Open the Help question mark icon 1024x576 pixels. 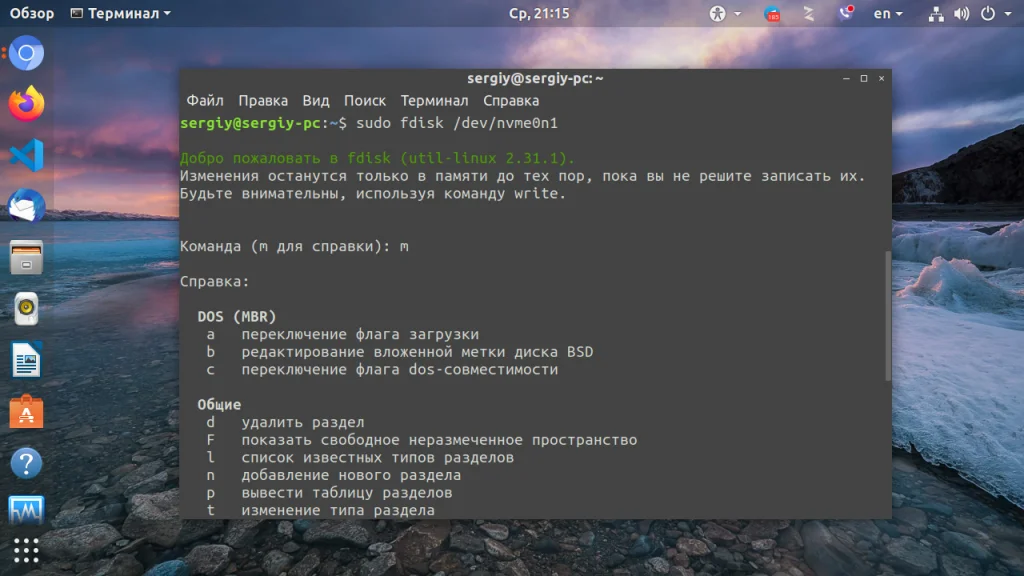point(26,463)
